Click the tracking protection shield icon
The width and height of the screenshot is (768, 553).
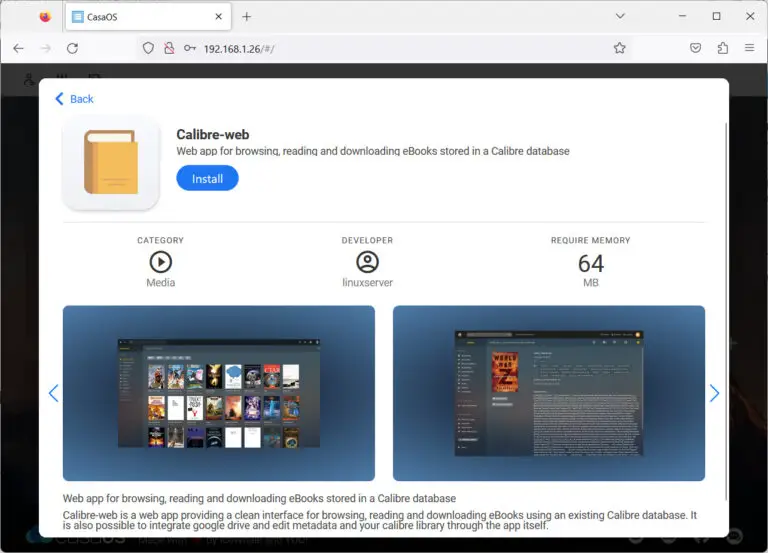click(148, 48)
